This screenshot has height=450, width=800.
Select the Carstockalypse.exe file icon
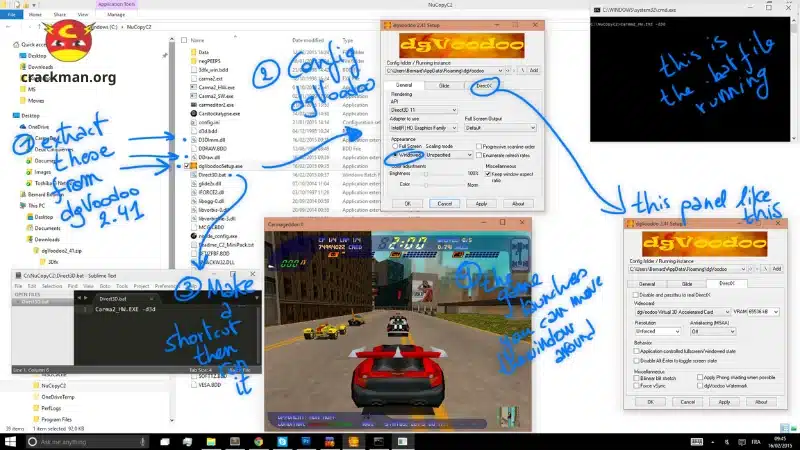tap(194, 113)
